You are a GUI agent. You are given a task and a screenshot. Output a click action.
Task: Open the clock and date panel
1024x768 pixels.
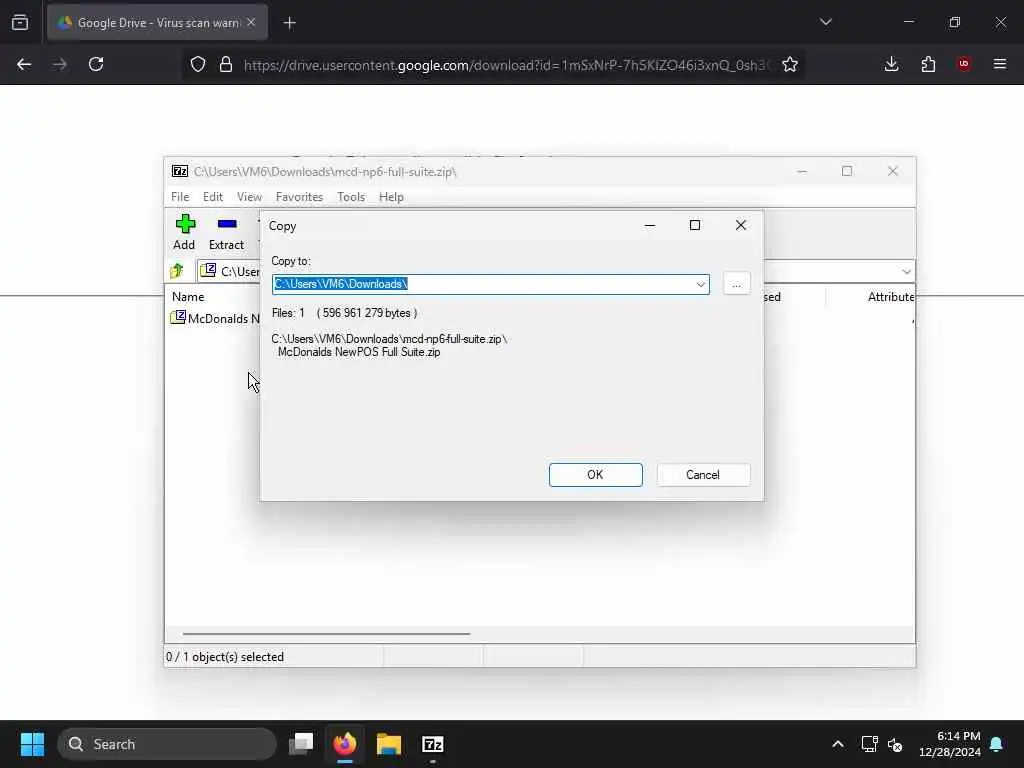(950, 744)
